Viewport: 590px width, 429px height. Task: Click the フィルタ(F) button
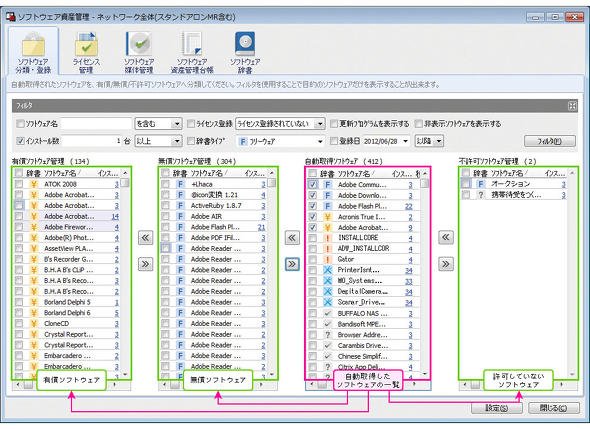[550, 141]
